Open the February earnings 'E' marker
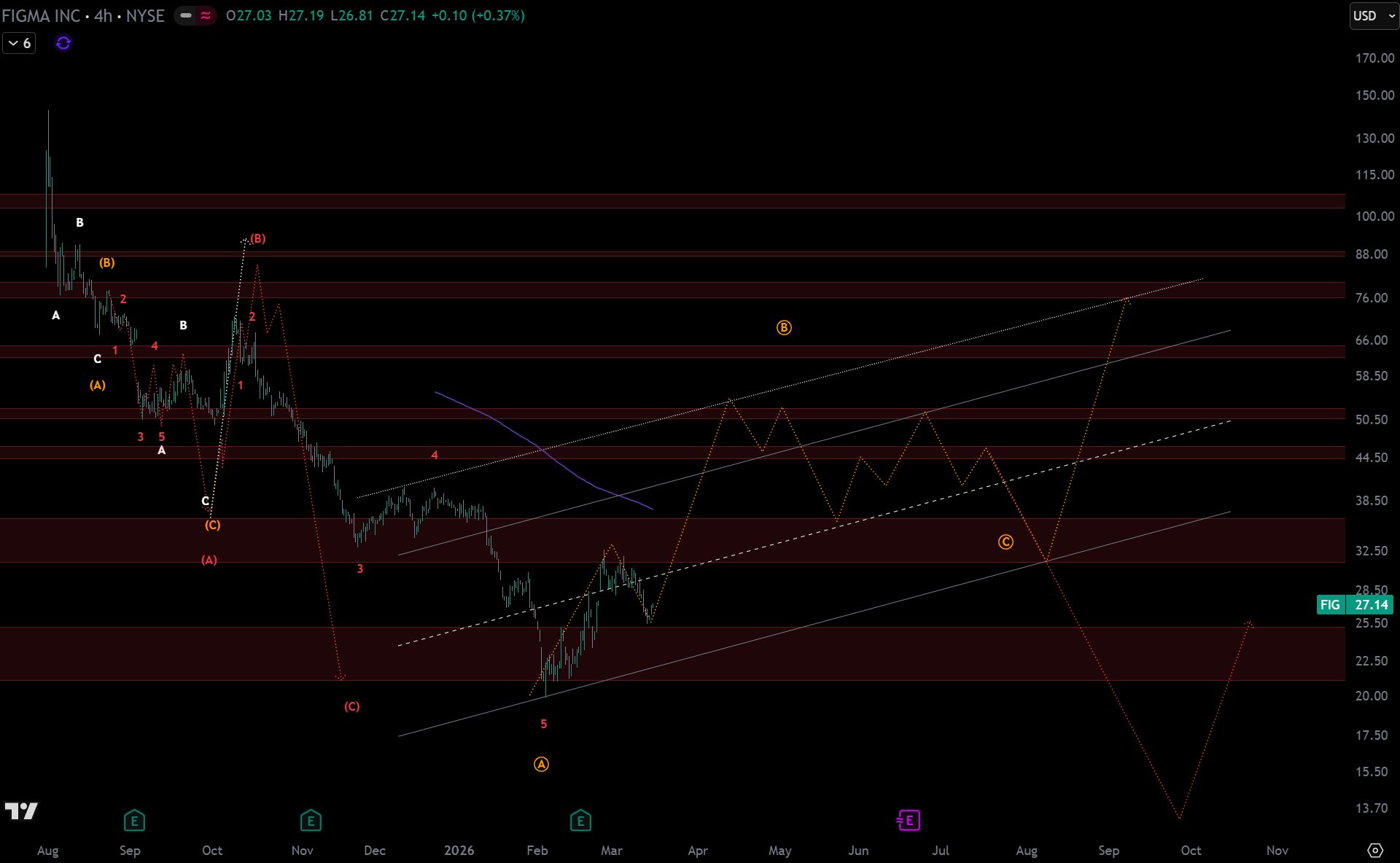This screenshot has width=1400, height=863. click(580, 821)
